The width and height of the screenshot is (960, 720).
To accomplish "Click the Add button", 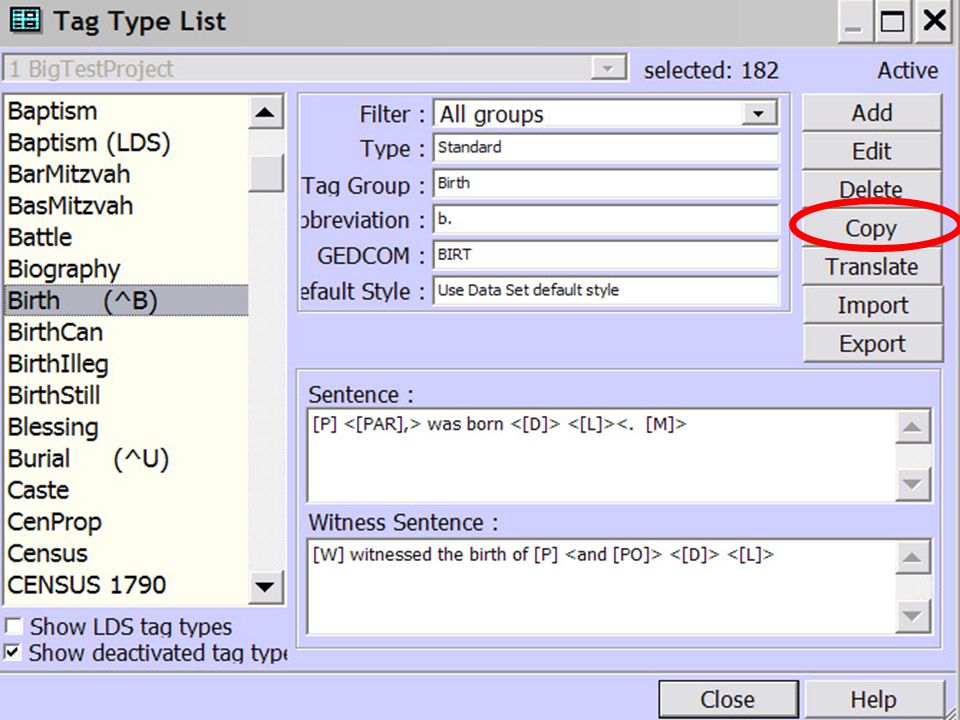I will [x=871, y=113].
